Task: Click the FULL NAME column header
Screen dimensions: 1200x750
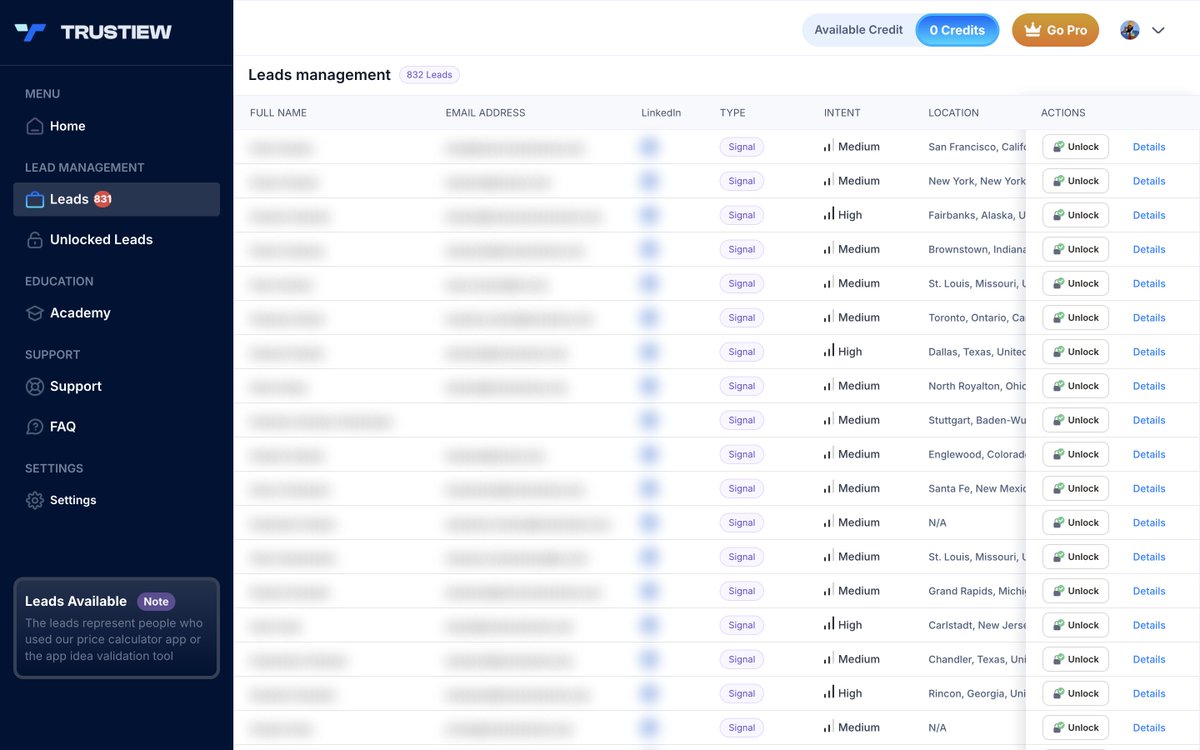Action: point(278,113)
